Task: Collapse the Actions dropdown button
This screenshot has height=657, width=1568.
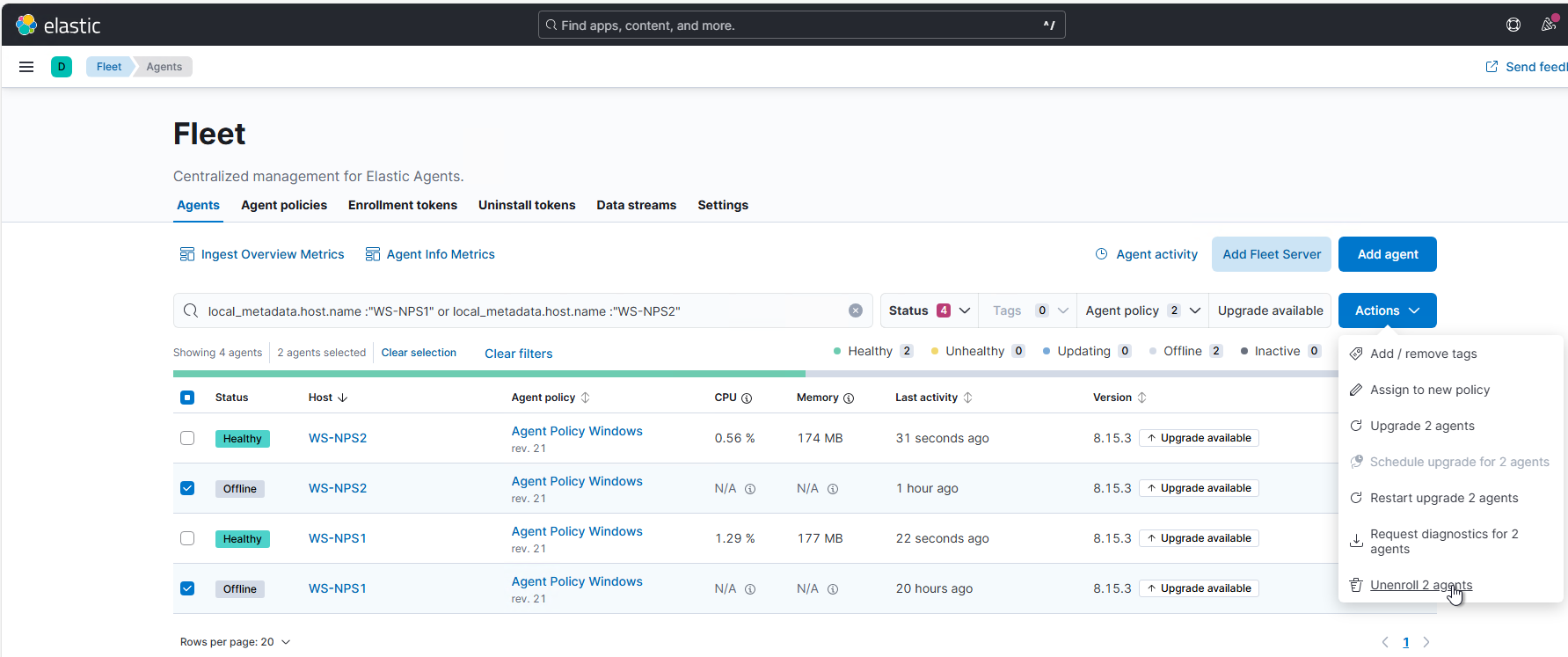Action: (x=1387, y=310)
